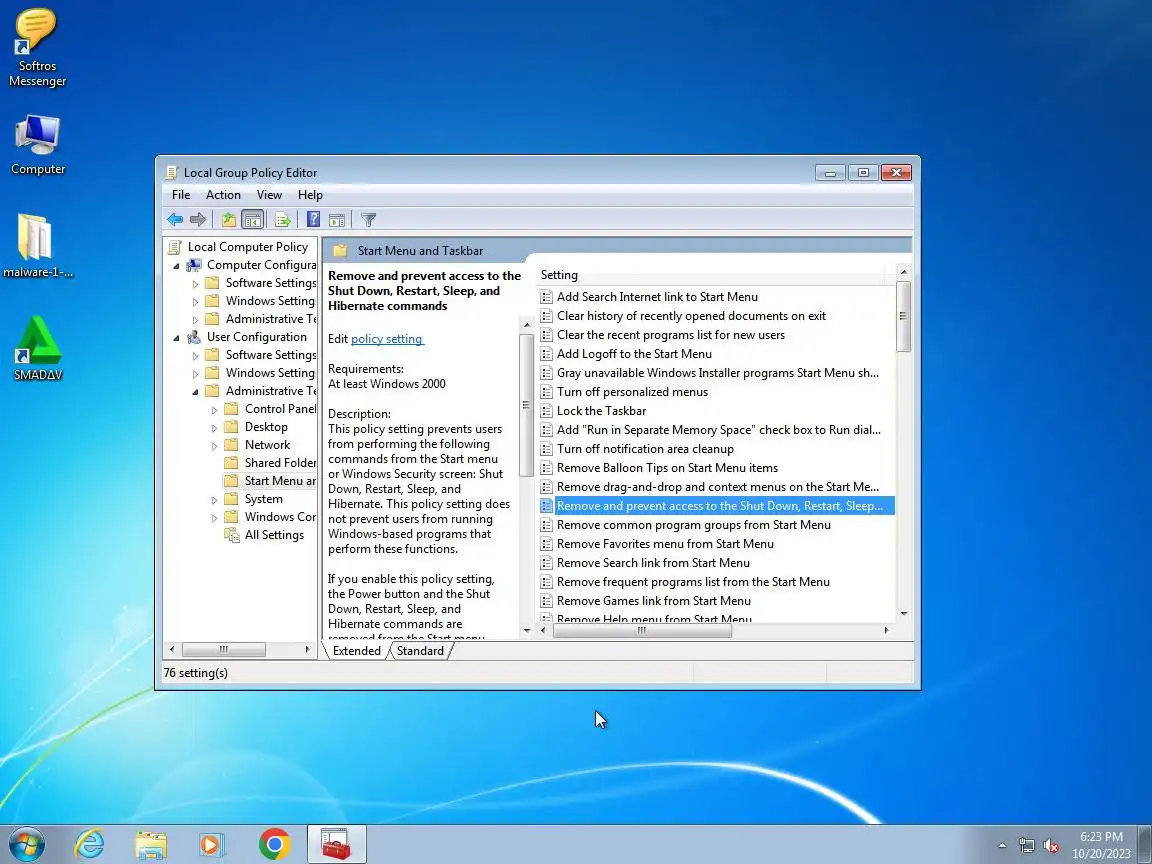Click the taskbar clock and date
1152x864 pixels.
tap(1101, 845)
